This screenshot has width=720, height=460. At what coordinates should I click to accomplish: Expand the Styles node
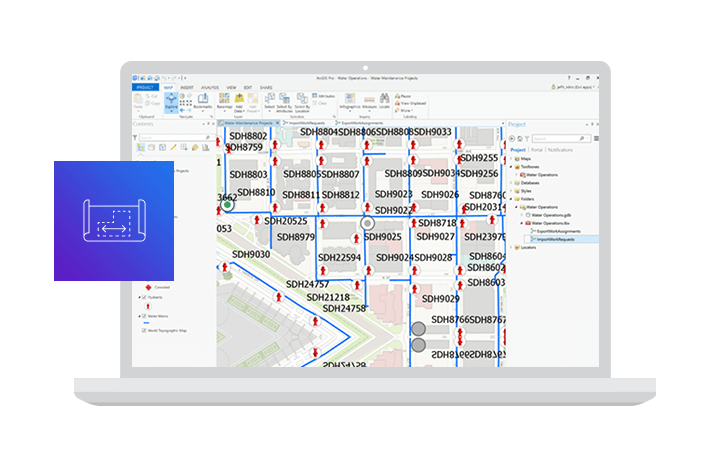coord(511,191)
